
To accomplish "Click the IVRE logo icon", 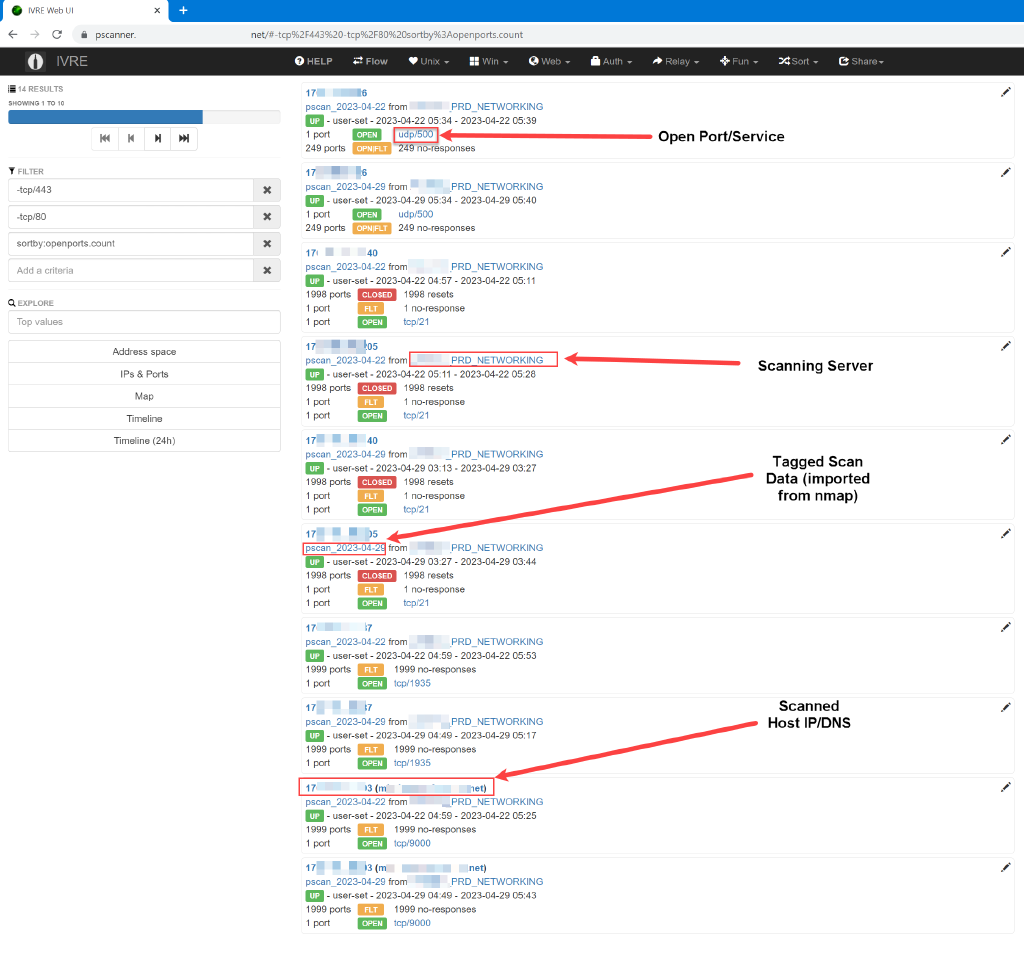I will pos(36,61).
